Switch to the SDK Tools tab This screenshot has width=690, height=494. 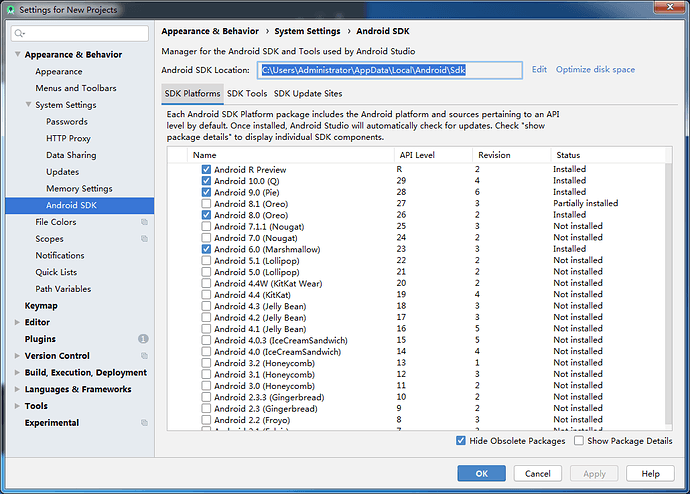(x=246, y=94)
